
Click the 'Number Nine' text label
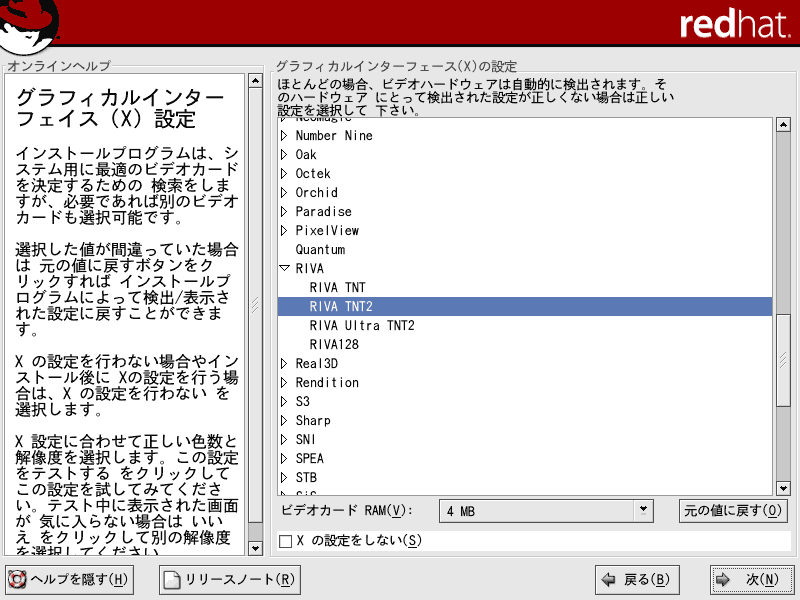(334, 136)
